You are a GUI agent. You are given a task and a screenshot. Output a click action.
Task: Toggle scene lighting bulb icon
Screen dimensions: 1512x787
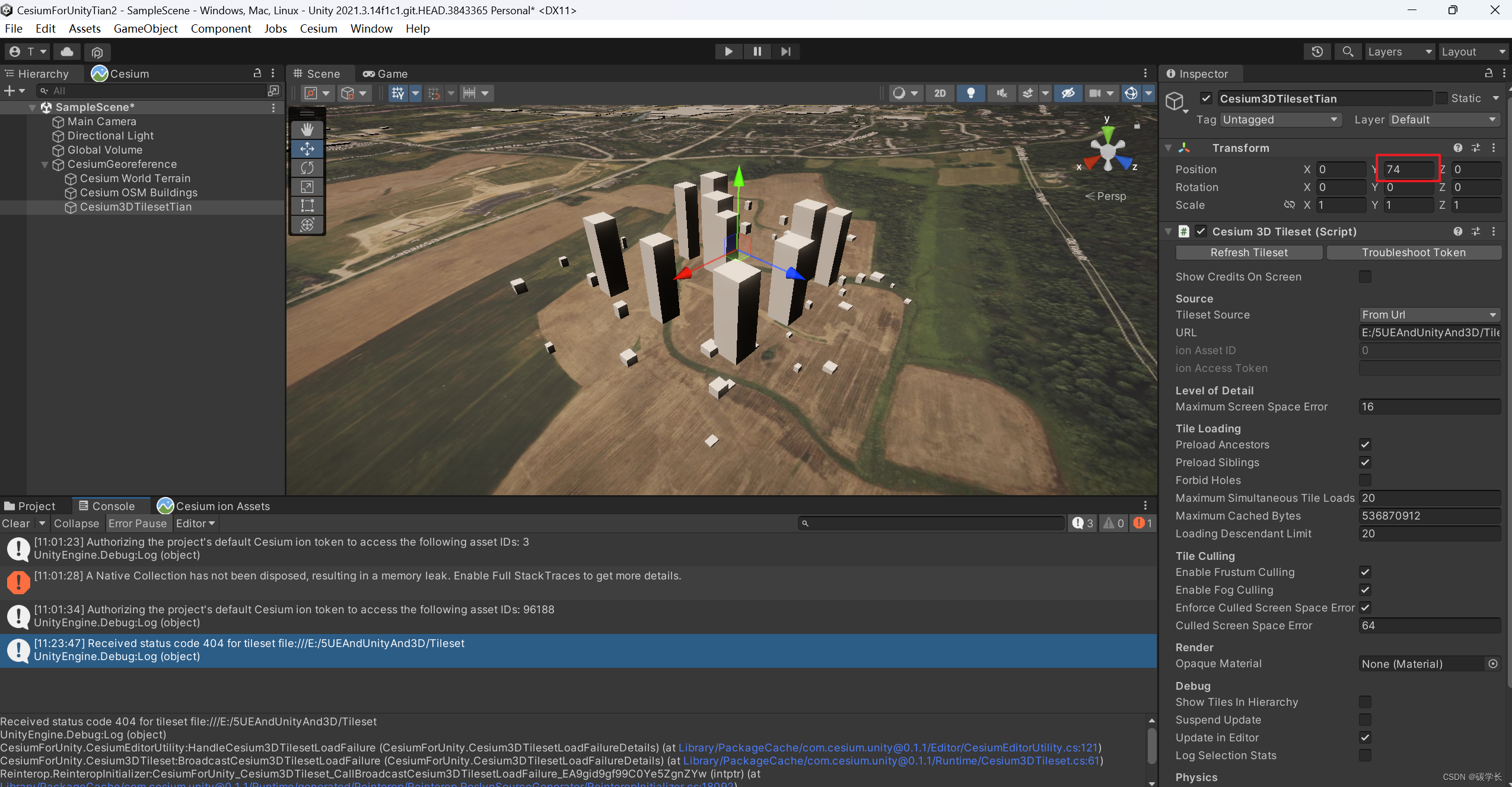click(970, 93)
